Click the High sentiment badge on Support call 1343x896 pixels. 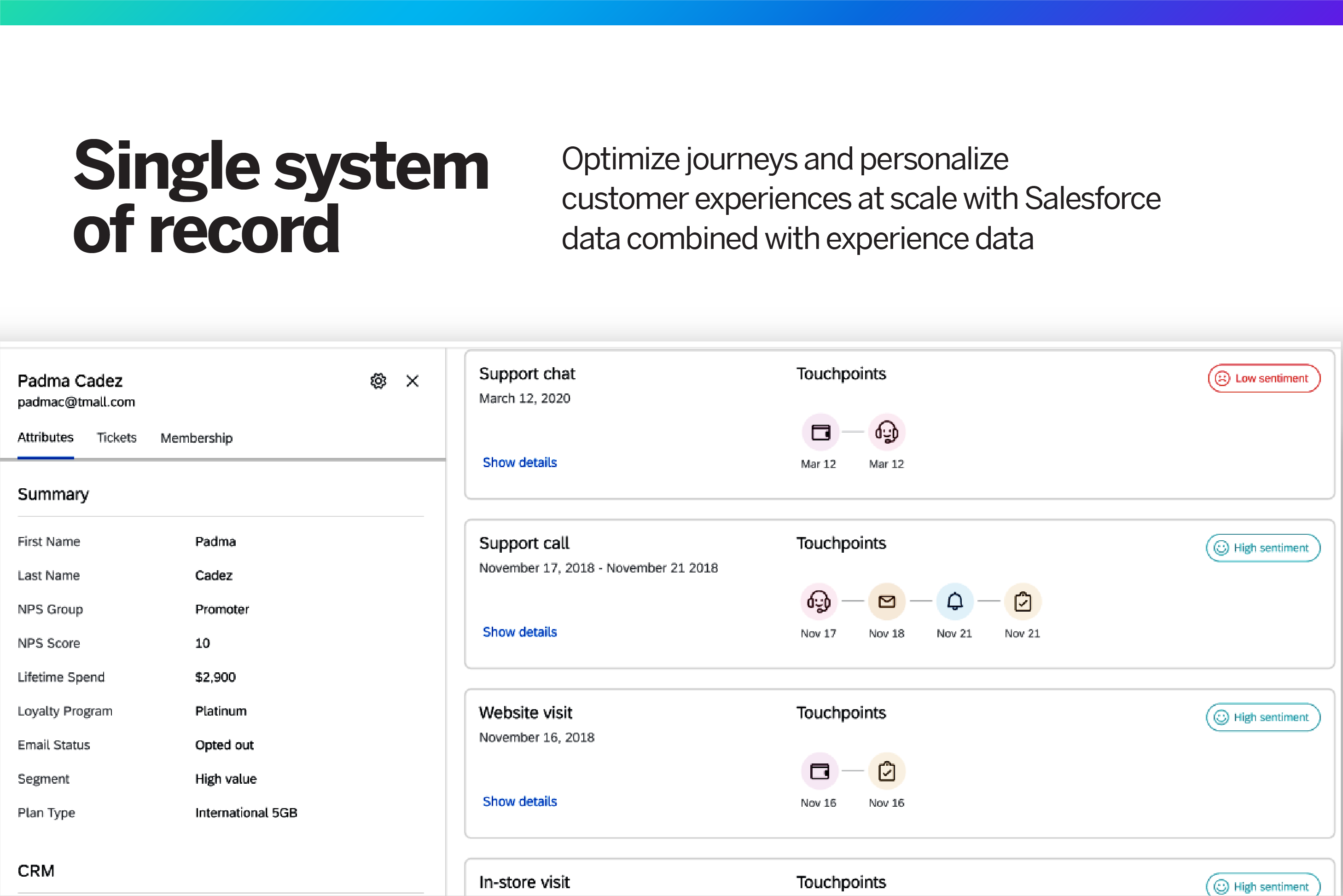click(x=1262, y=548)
